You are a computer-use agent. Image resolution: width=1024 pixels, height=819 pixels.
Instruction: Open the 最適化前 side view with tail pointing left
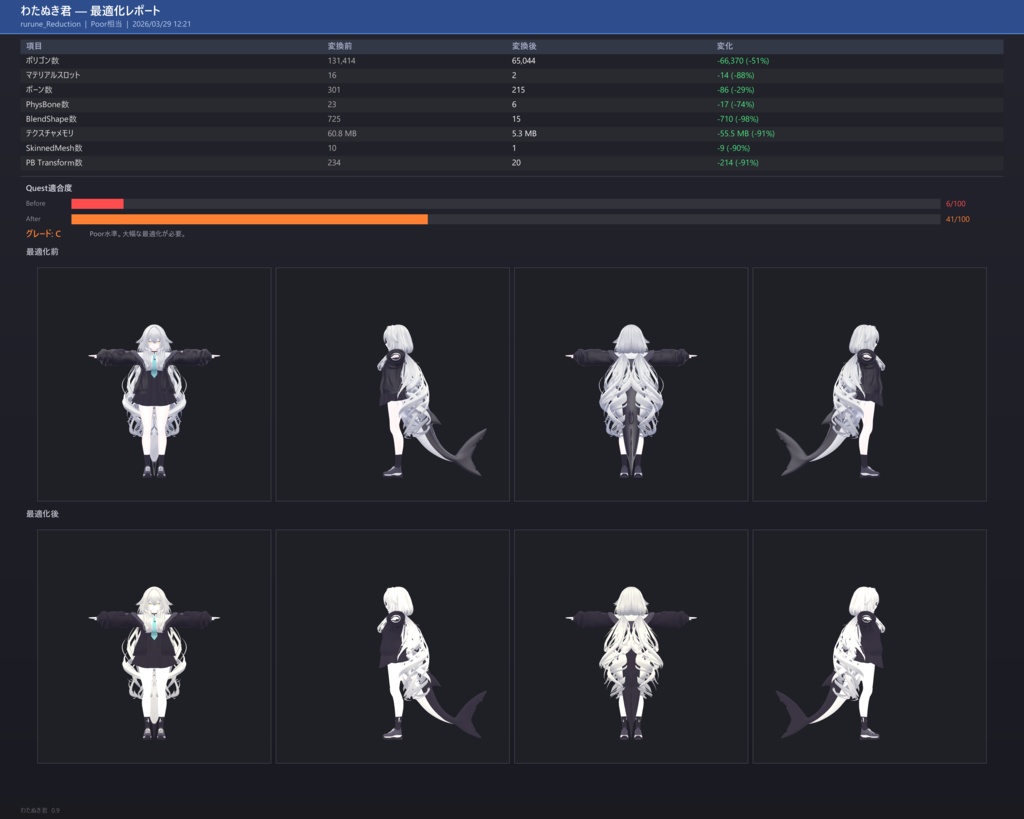[869, 384]
